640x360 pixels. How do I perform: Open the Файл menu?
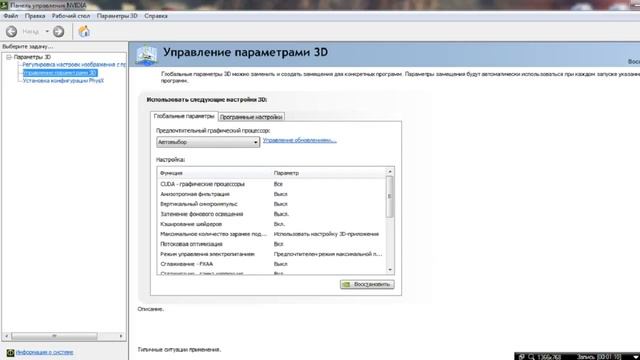click(11, 16)
